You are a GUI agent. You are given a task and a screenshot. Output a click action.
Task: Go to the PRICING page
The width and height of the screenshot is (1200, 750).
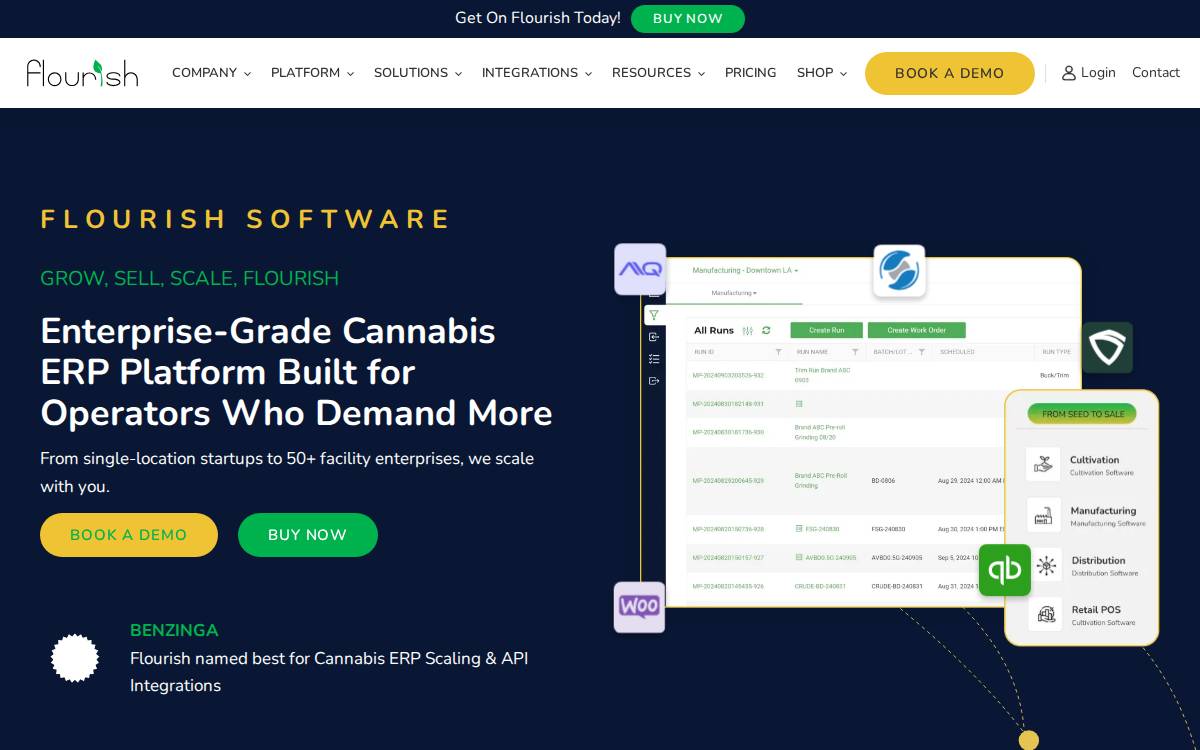coord(751,73)
